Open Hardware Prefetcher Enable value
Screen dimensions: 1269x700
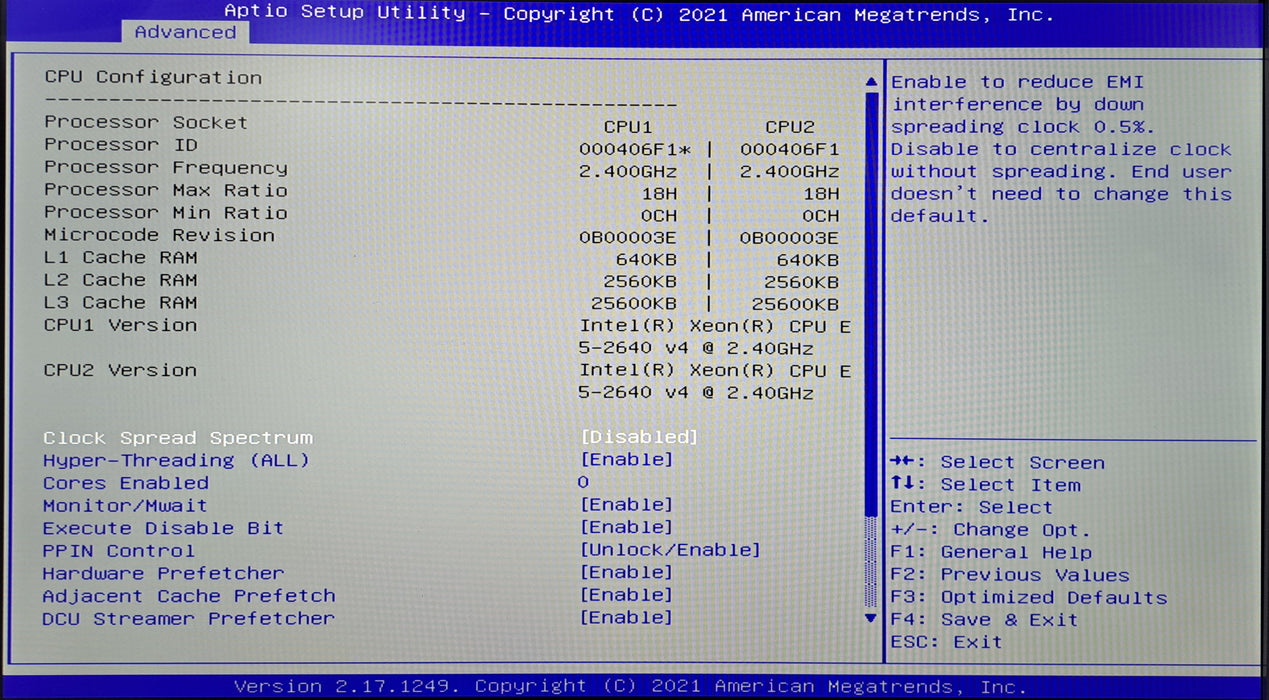click(x=627, y=572)
